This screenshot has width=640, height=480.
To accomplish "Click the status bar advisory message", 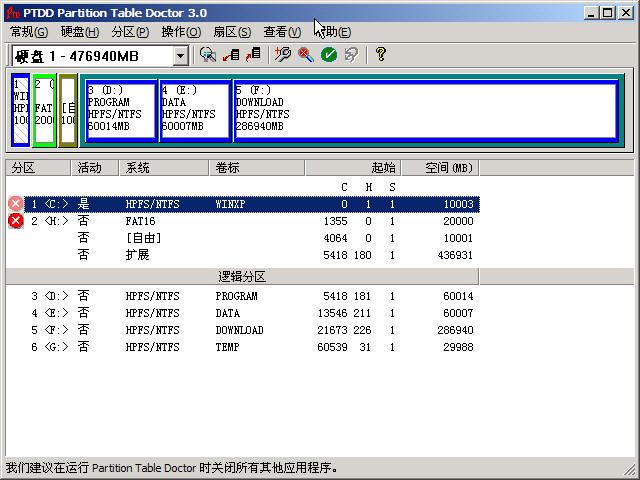I will 171,468.
